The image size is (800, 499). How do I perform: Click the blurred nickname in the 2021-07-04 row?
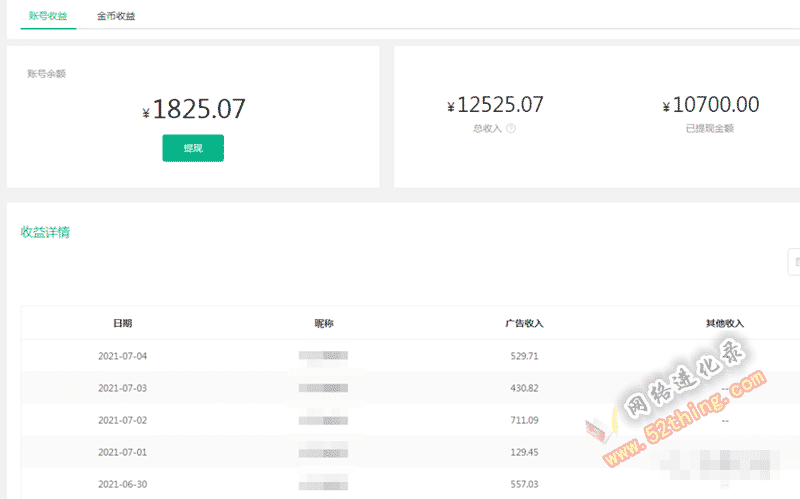coord(323,356)
